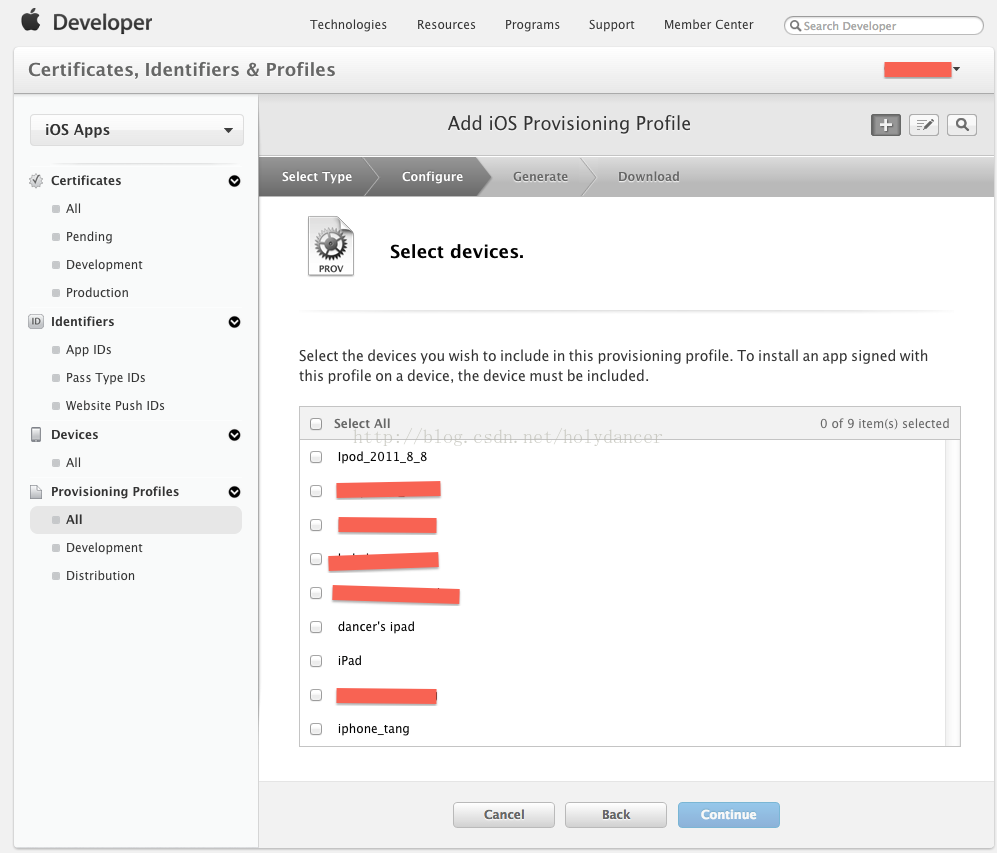Collapse the Provisioning Profiles section arrow

pos(235,492)
